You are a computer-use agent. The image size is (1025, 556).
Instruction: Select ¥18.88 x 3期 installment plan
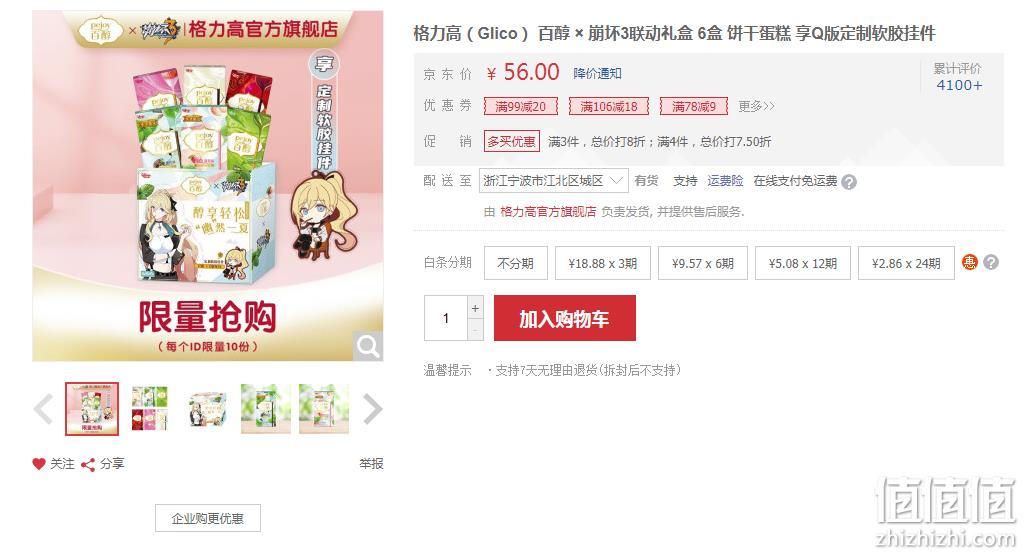[603, 263]
